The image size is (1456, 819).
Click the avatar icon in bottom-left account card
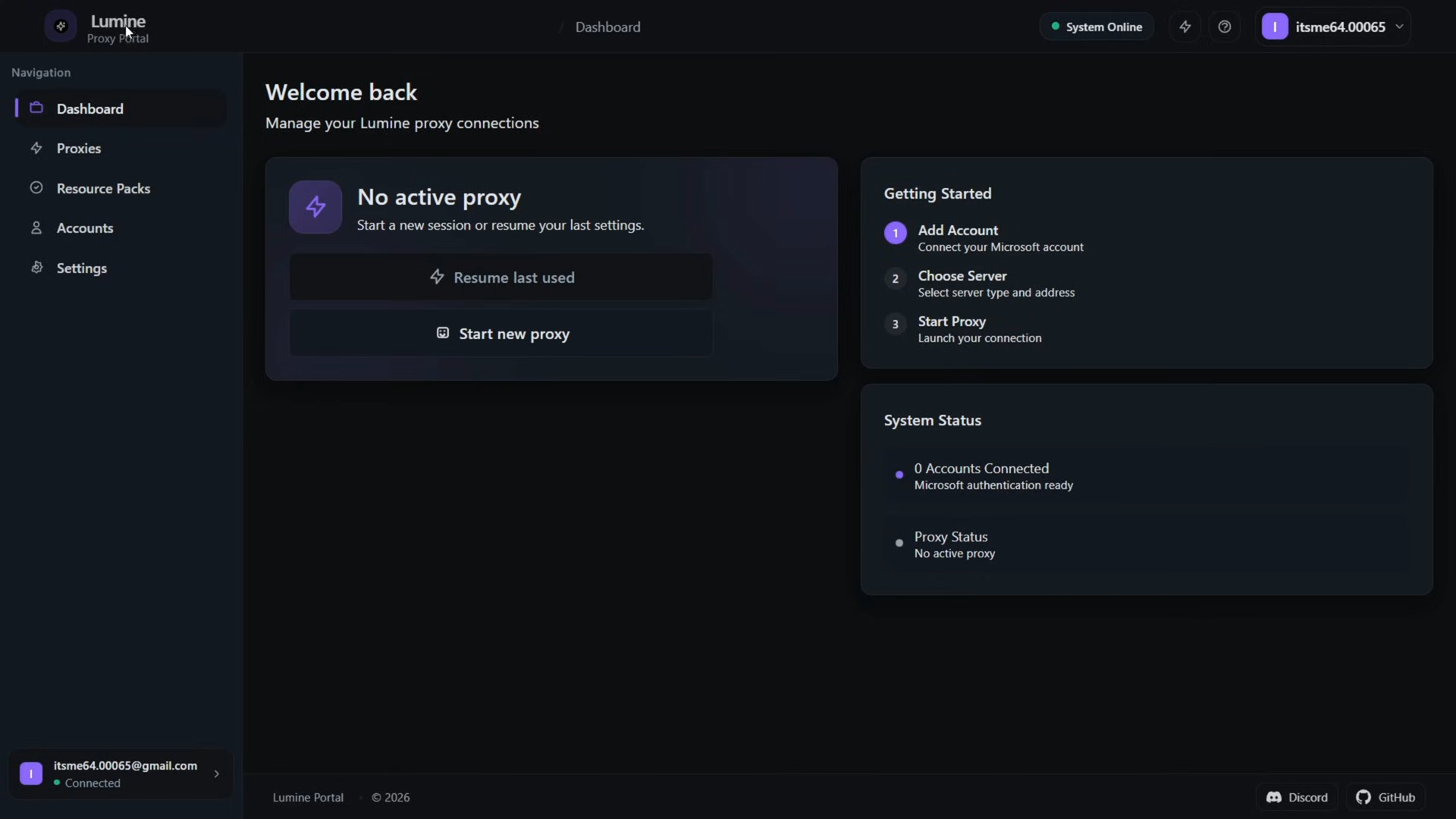(31, 773)
